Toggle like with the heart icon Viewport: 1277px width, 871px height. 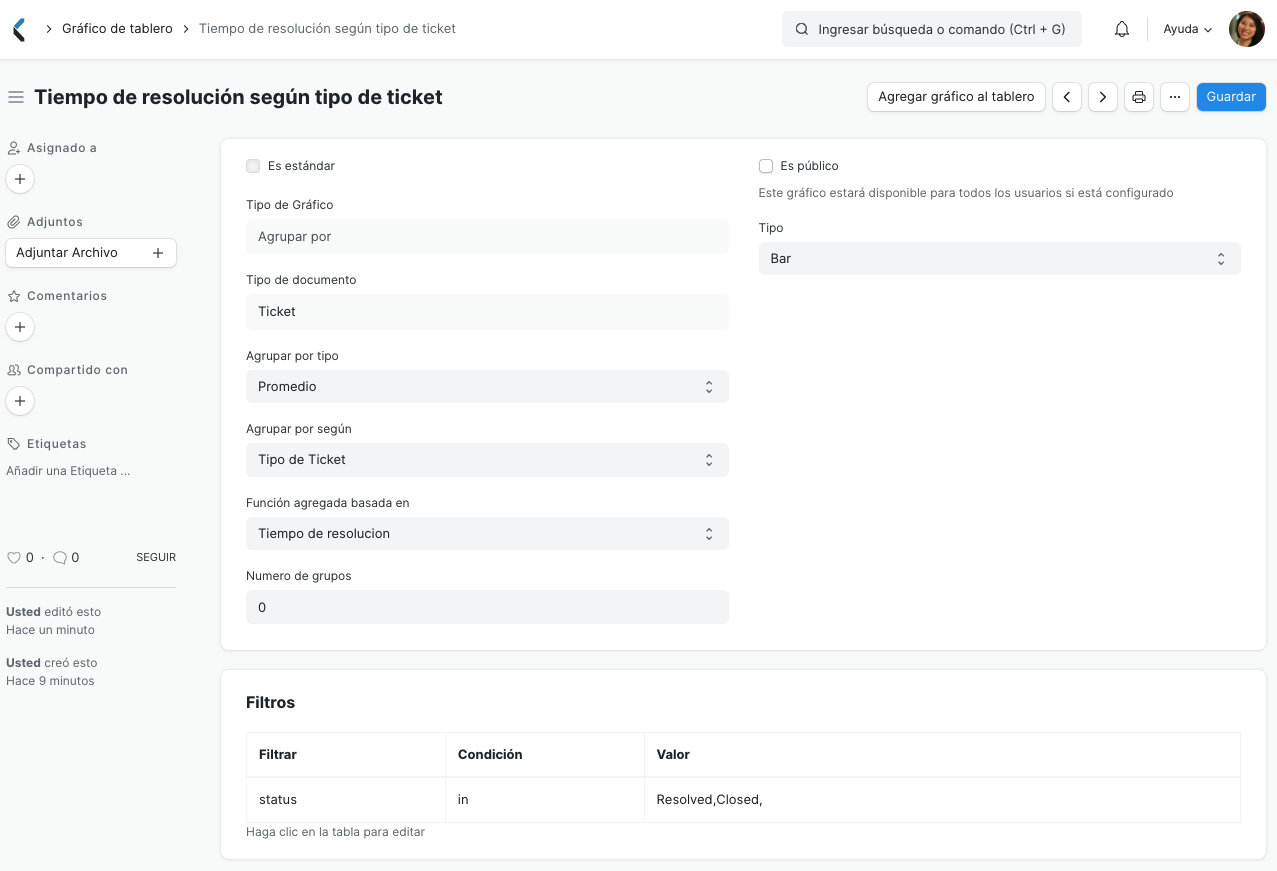click(14, 557)
